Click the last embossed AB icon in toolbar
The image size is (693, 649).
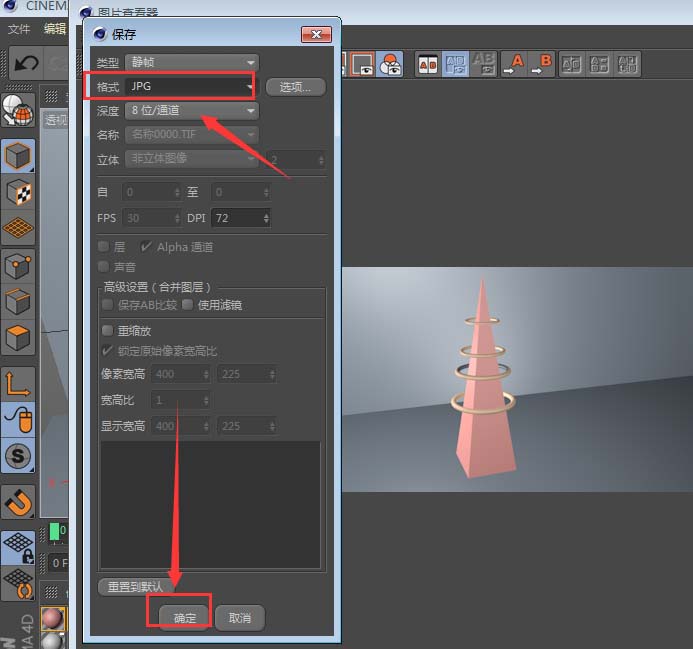click(x=627, y=65)
